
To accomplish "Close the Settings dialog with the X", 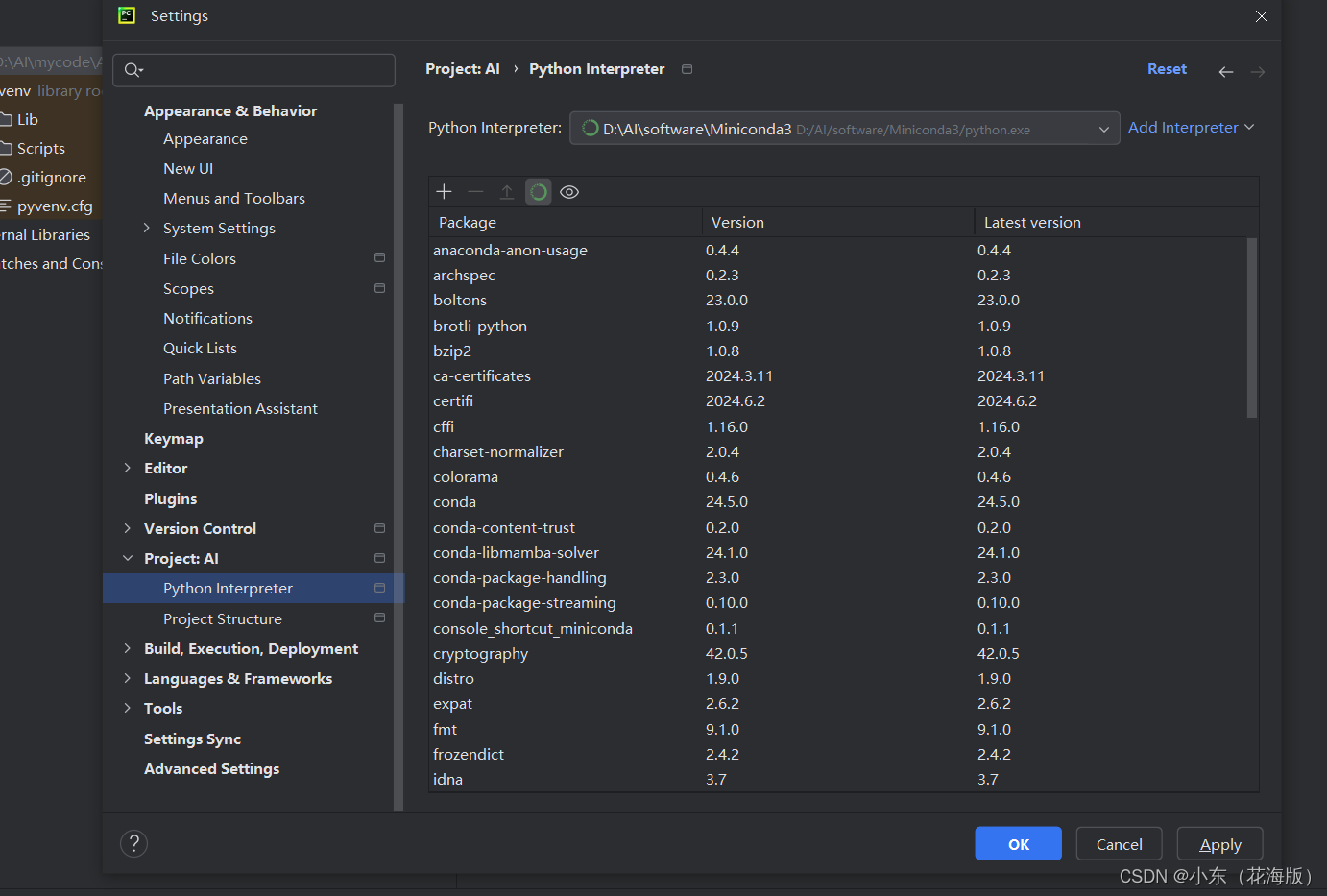I will [x=1262, y=16].
